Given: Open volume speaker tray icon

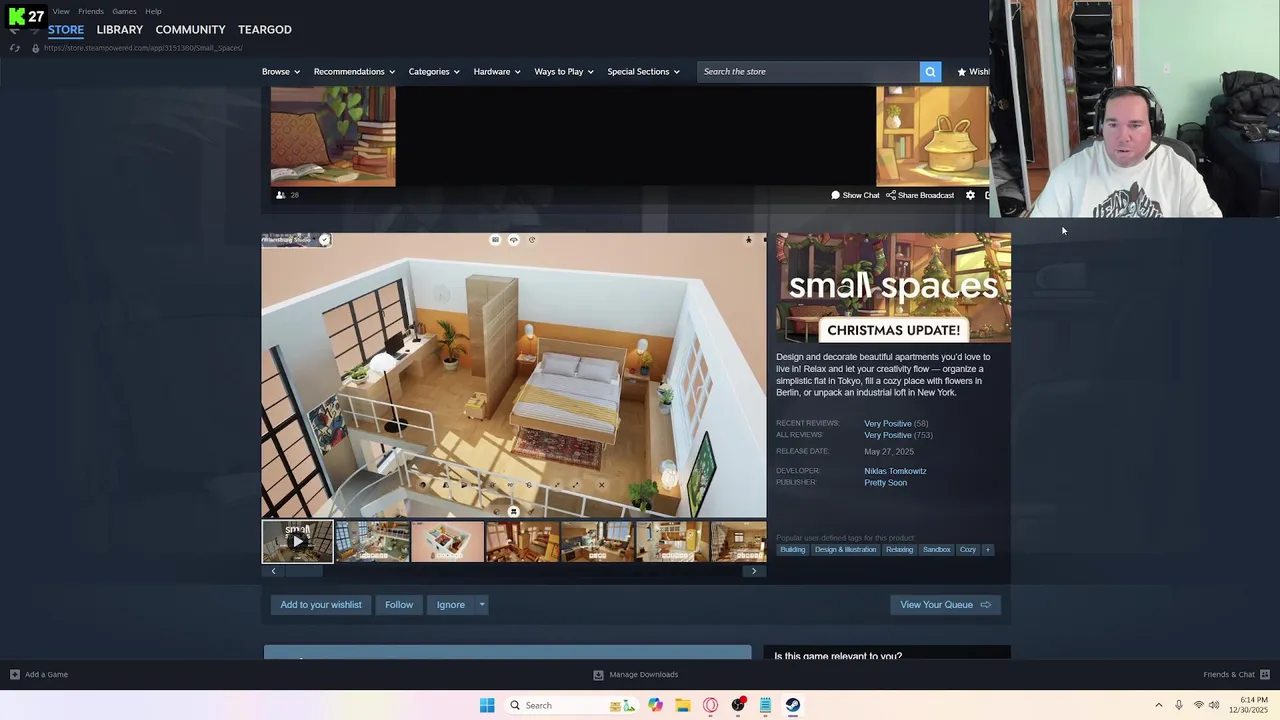Looking at the screenshot, I should 1214,705.
